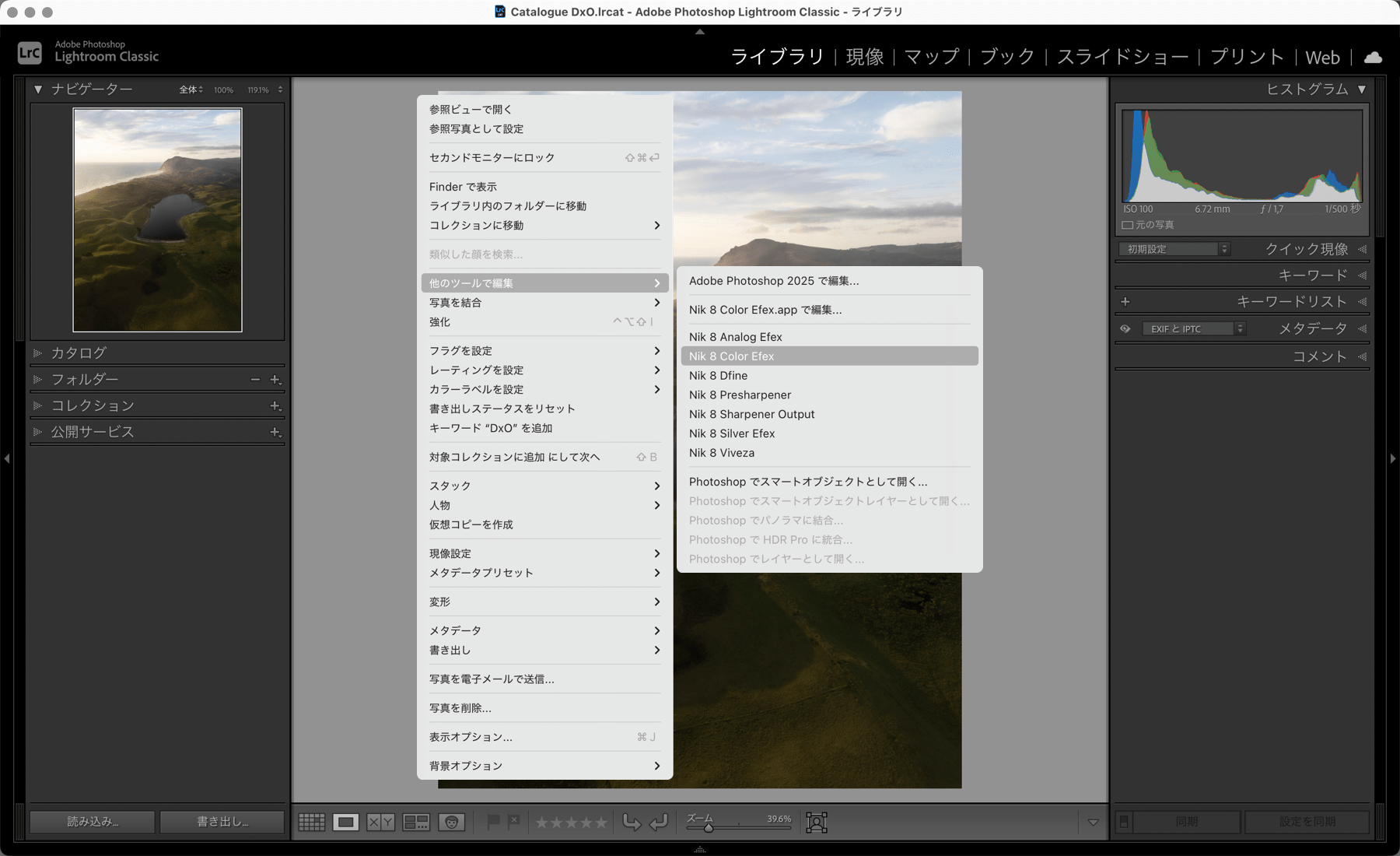Rotate photo clockwise
Viewport: 1400px width, 856px height.
click(659, 823)
